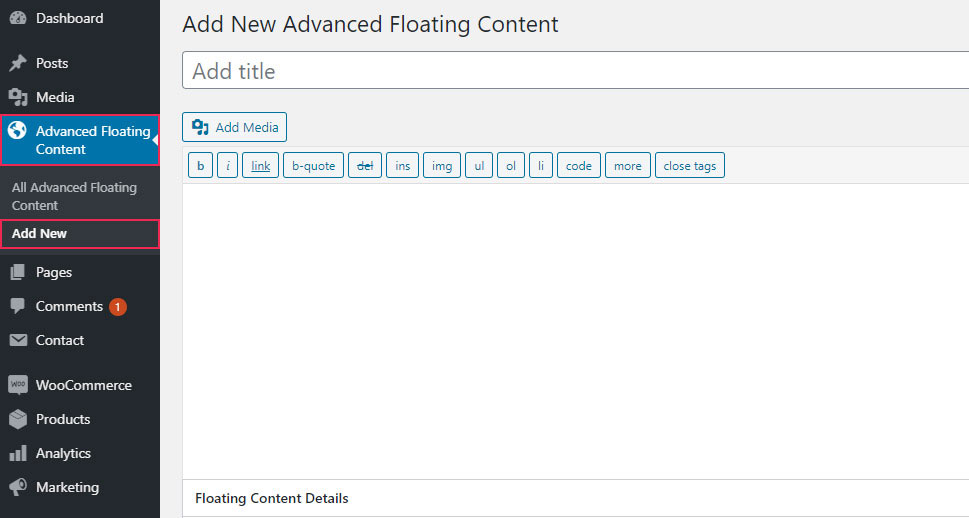
Task: Click the Products box icon
Action: pyautogui.click(x=18, y=419)
